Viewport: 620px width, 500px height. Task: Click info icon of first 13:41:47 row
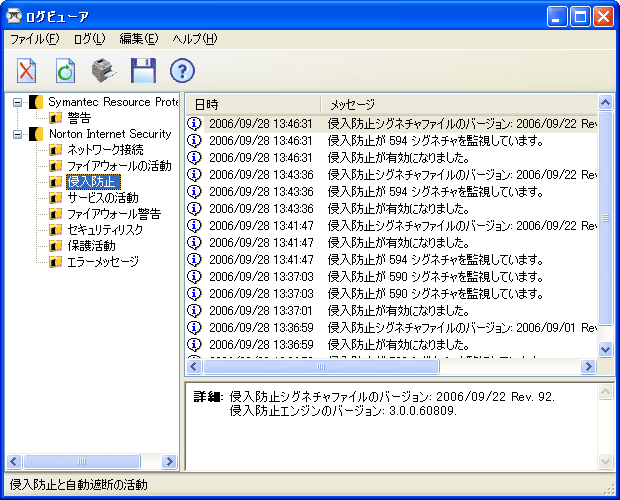[x=194, y=226]
